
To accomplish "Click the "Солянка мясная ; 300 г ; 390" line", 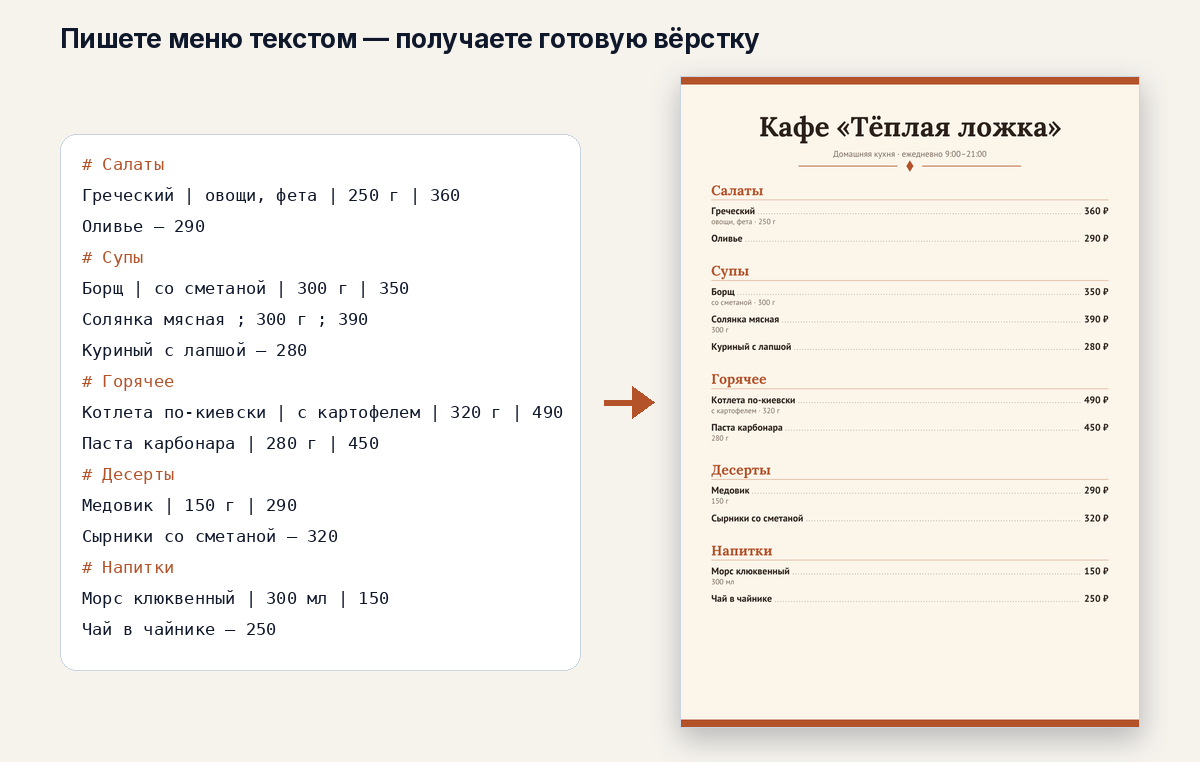I will [225, 319].
